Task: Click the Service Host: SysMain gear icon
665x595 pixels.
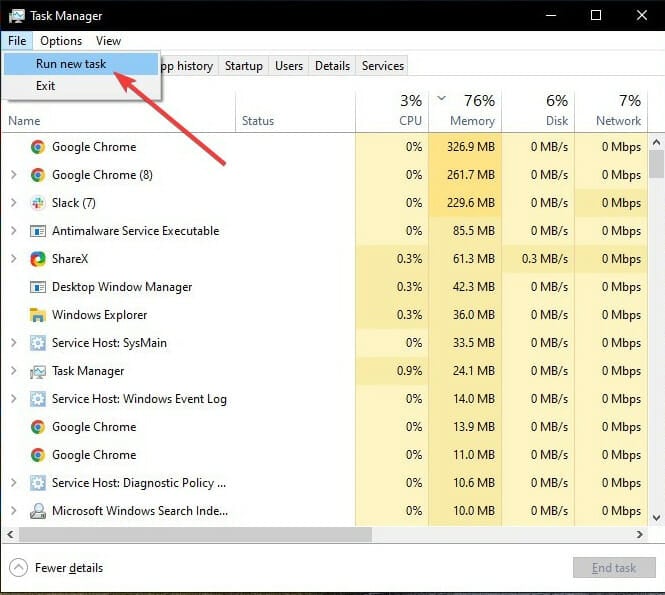Action: pyautogui.click(x=38, y=343)
